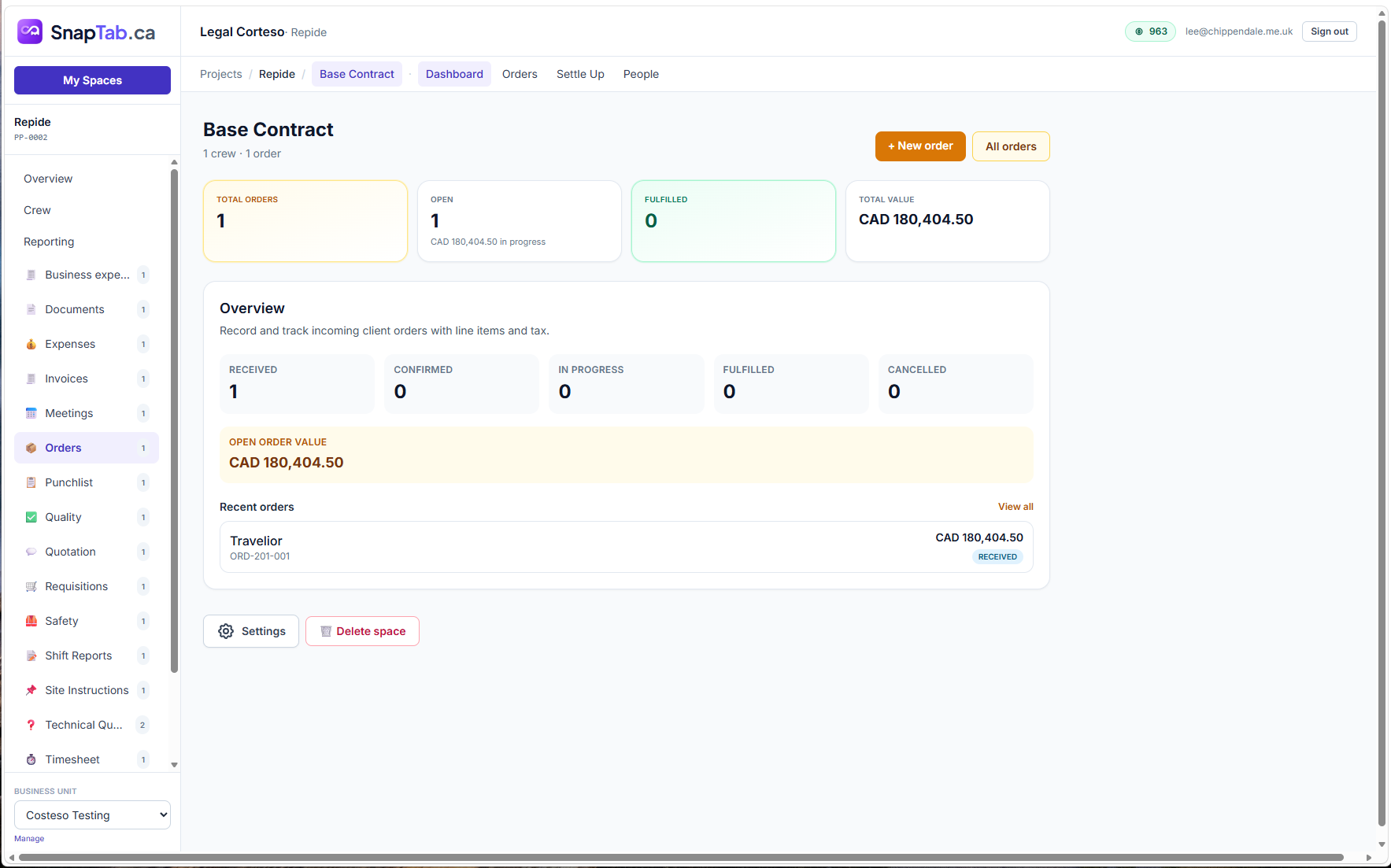Open Crew in the sidebar
1391x868 pixels.
pyautogui.click(x=37, y=210)
